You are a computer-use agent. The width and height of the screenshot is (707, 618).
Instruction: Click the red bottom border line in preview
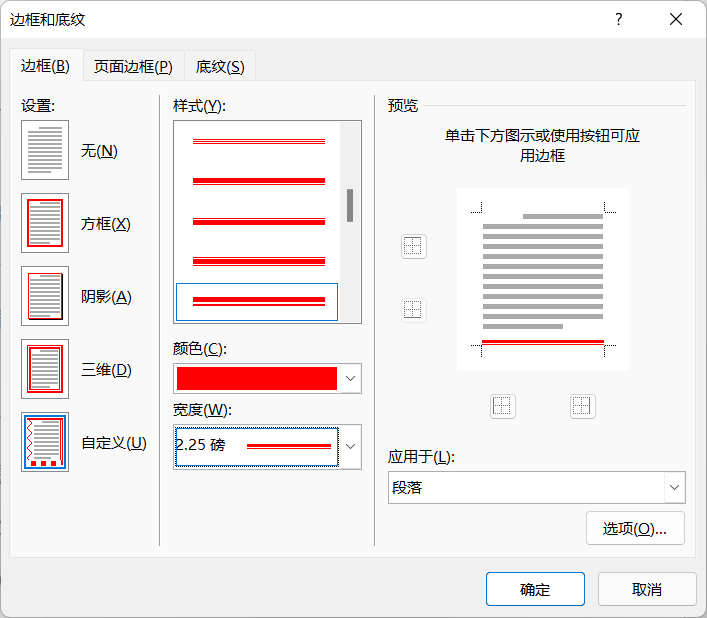[x=542, y=342]
